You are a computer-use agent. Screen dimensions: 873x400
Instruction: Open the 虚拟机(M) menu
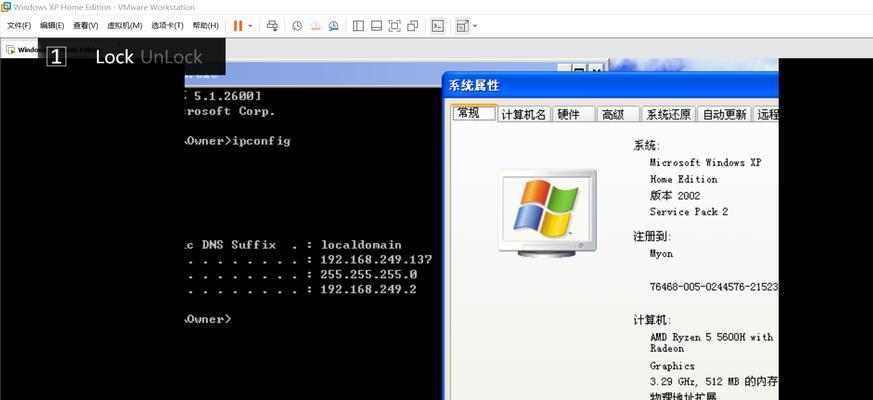click(124, 26)
